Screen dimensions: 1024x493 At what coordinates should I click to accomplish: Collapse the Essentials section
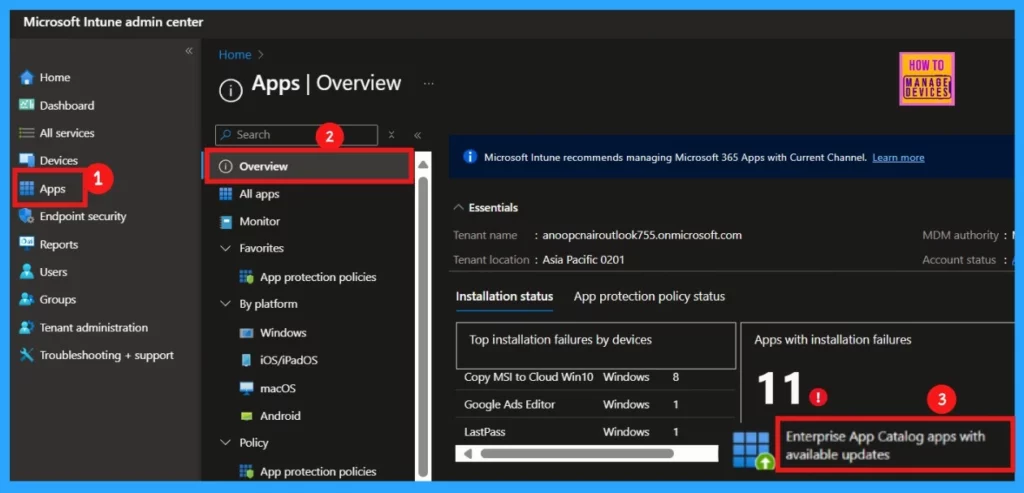click(458, 208)
